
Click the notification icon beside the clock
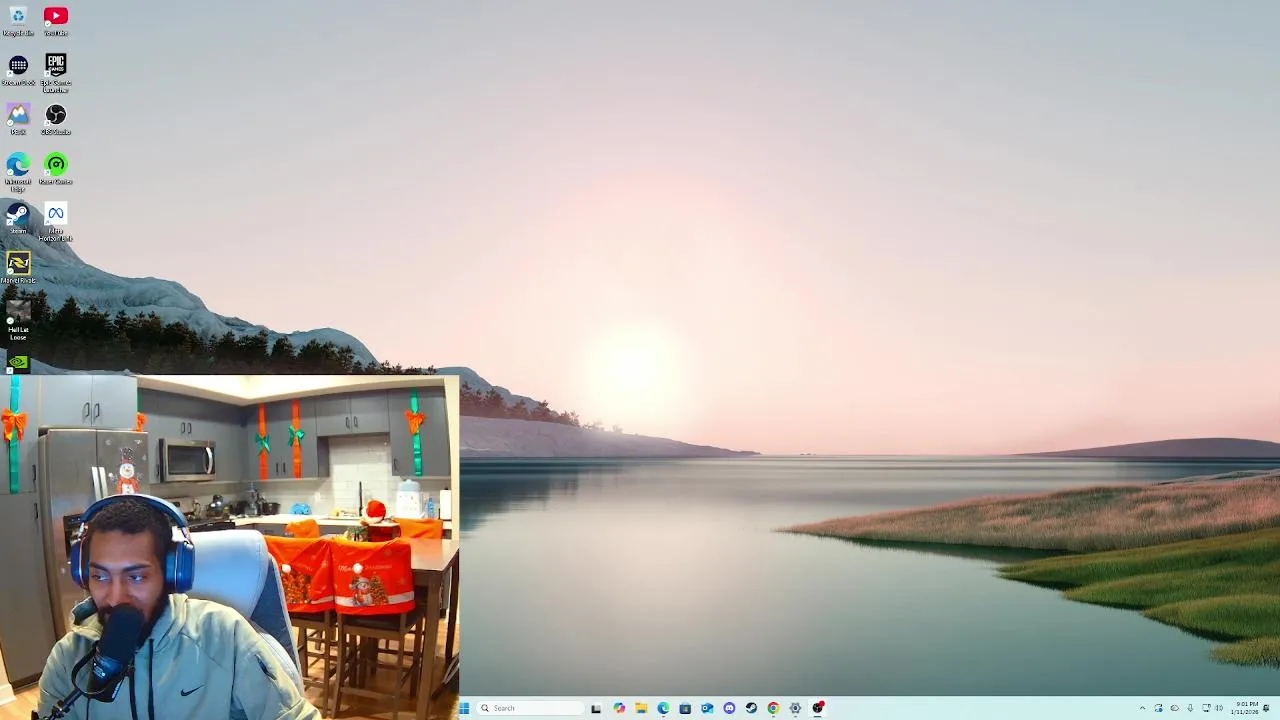pyautogui.click(x=1266, y=708)
